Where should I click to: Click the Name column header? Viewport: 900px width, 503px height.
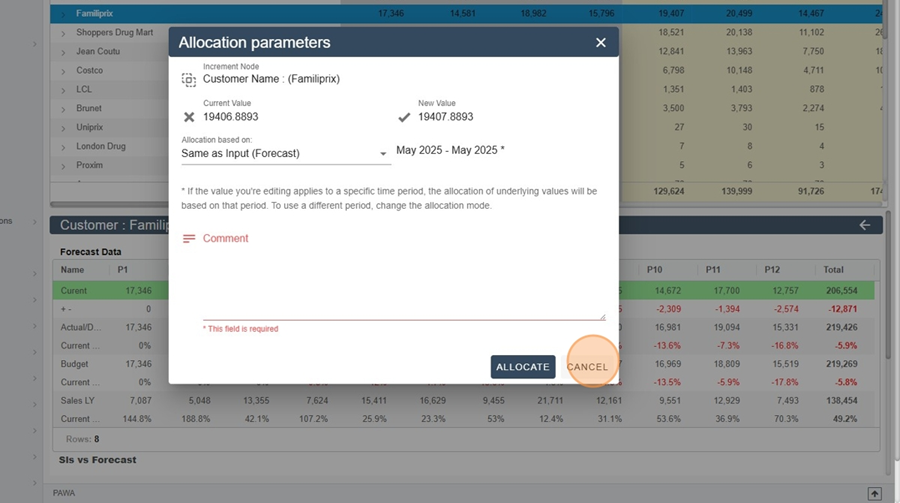pos(72,269)
